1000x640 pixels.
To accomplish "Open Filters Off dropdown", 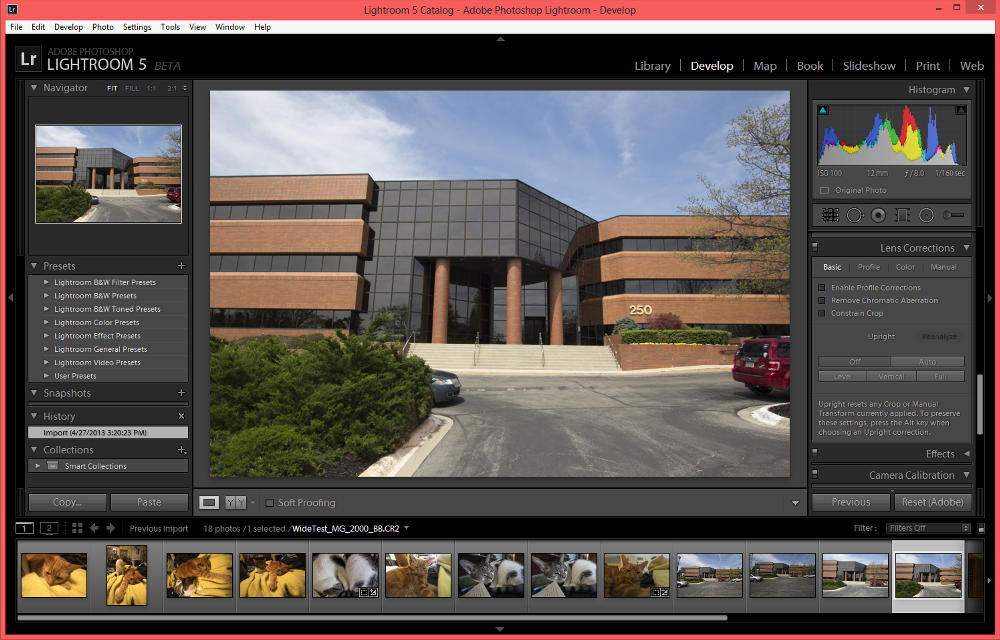I will pos(928,528).
